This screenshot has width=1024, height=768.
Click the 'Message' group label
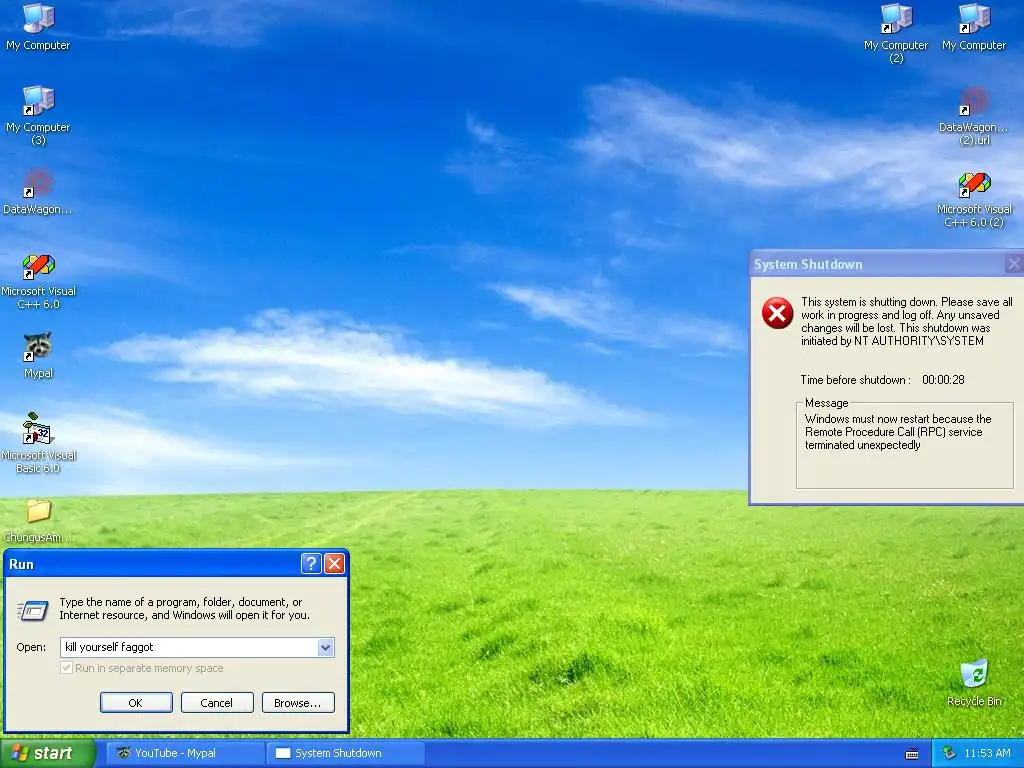826,403
